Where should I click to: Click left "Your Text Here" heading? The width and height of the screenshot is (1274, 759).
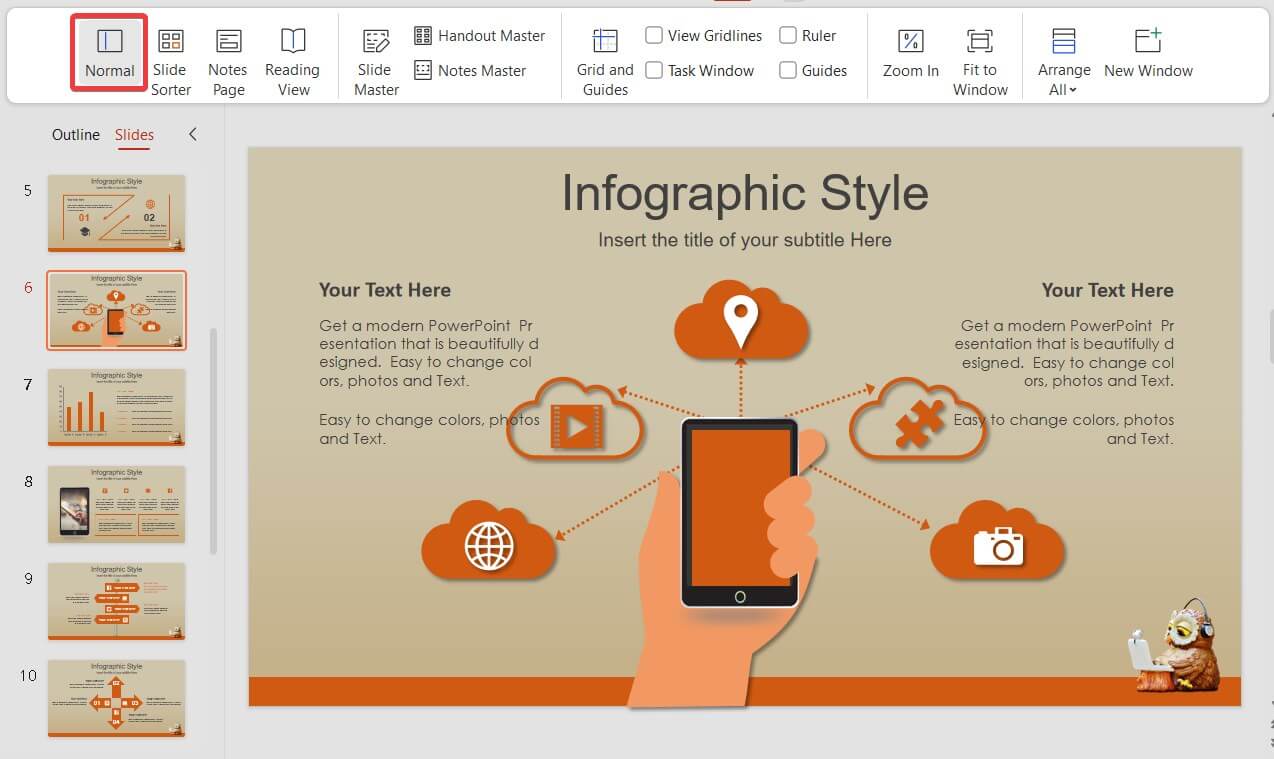(x=385, y=290)
